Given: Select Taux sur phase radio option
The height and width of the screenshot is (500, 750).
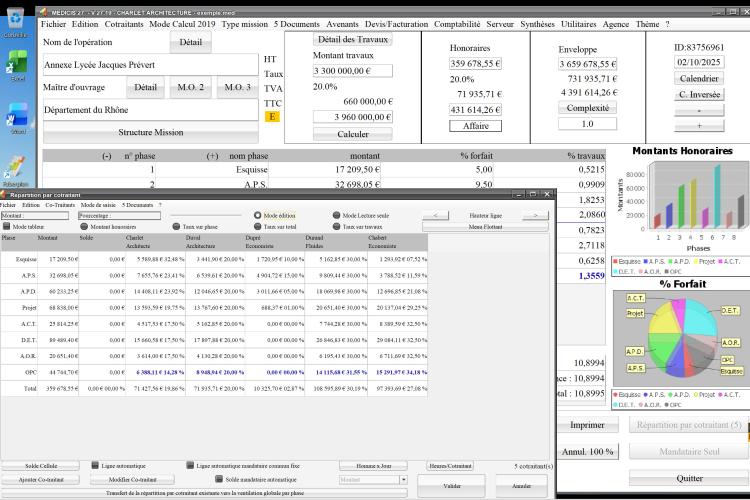Looking at the screenshot, I should click(176, 226).
